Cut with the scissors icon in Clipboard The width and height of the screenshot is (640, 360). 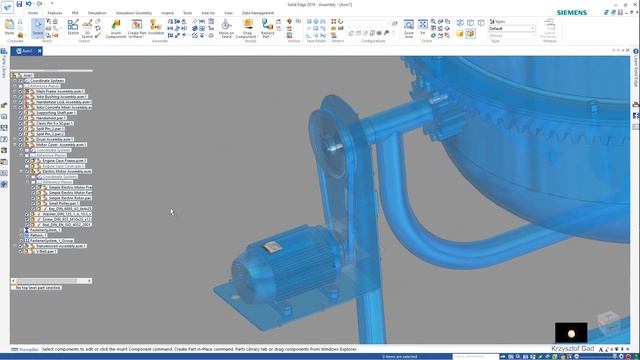point(20,22)
